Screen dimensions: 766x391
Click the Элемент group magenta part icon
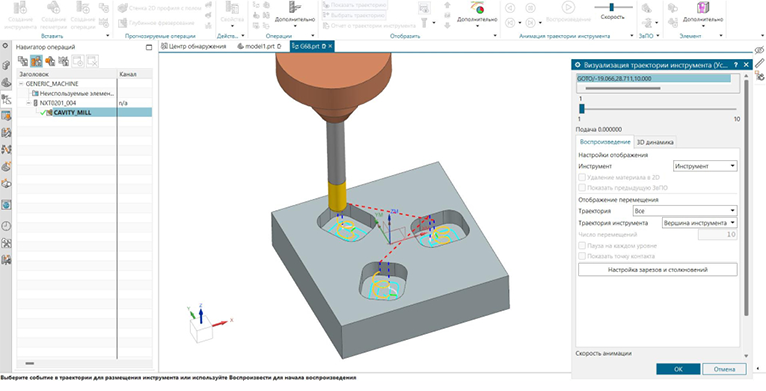point(702,7)
